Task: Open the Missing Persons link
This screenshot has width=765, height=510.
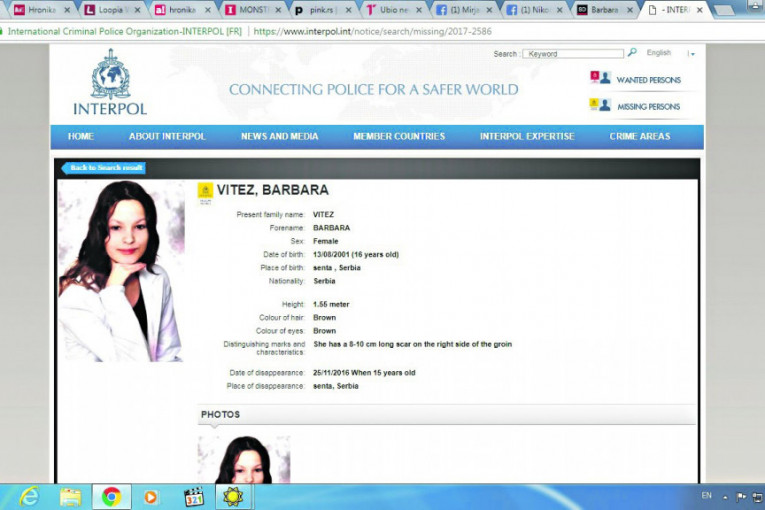Action: coord(648,106)
